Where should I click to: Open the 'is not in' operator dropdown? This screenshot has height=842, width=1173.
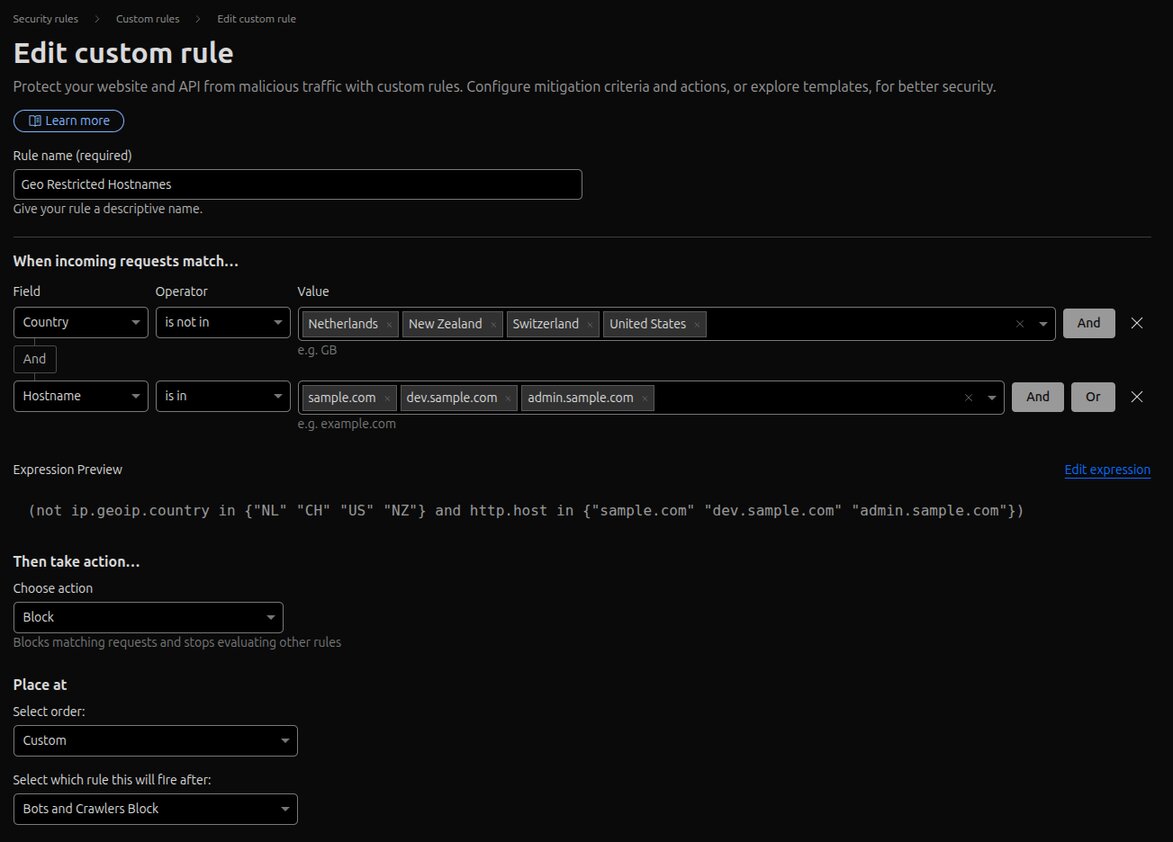pyautogui.click(x=223, y=323)
